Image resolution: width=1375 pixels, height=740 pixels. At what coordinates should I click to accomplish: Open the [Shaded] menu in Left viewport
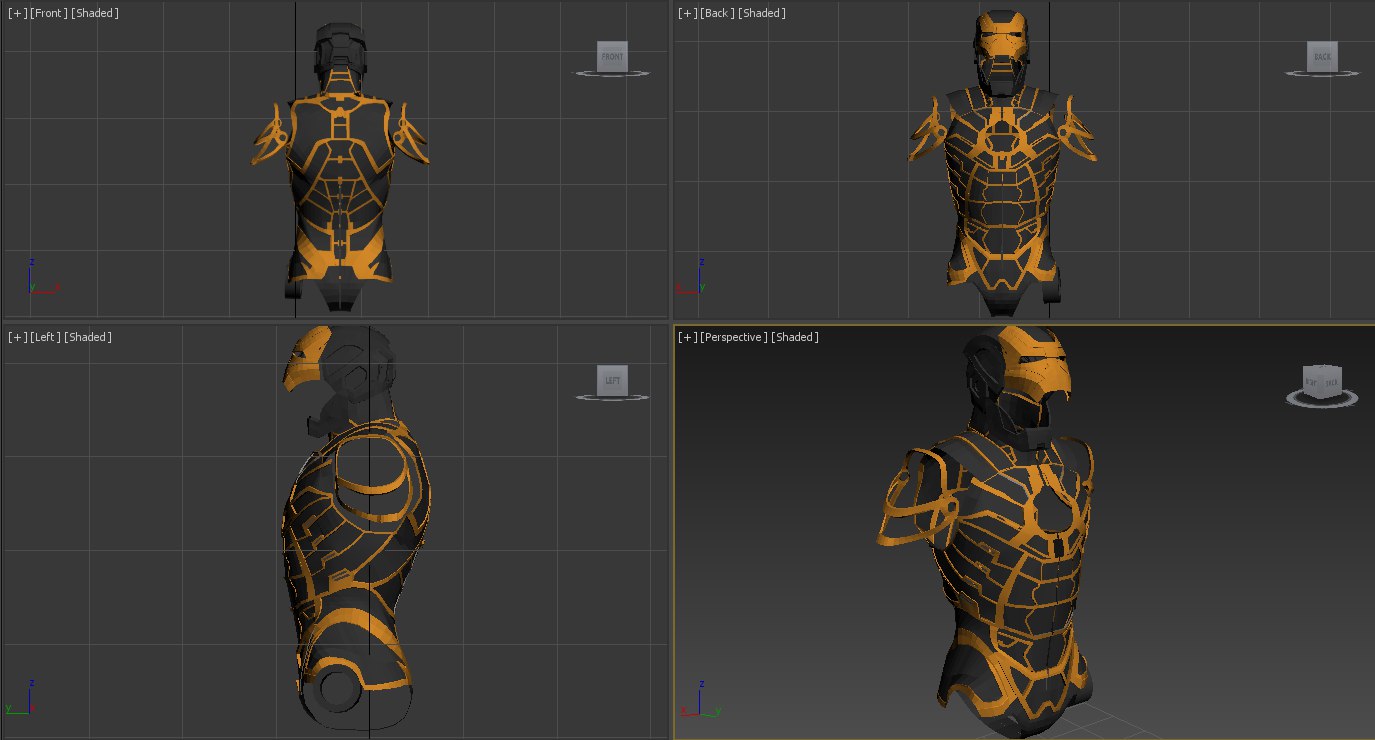88,338
